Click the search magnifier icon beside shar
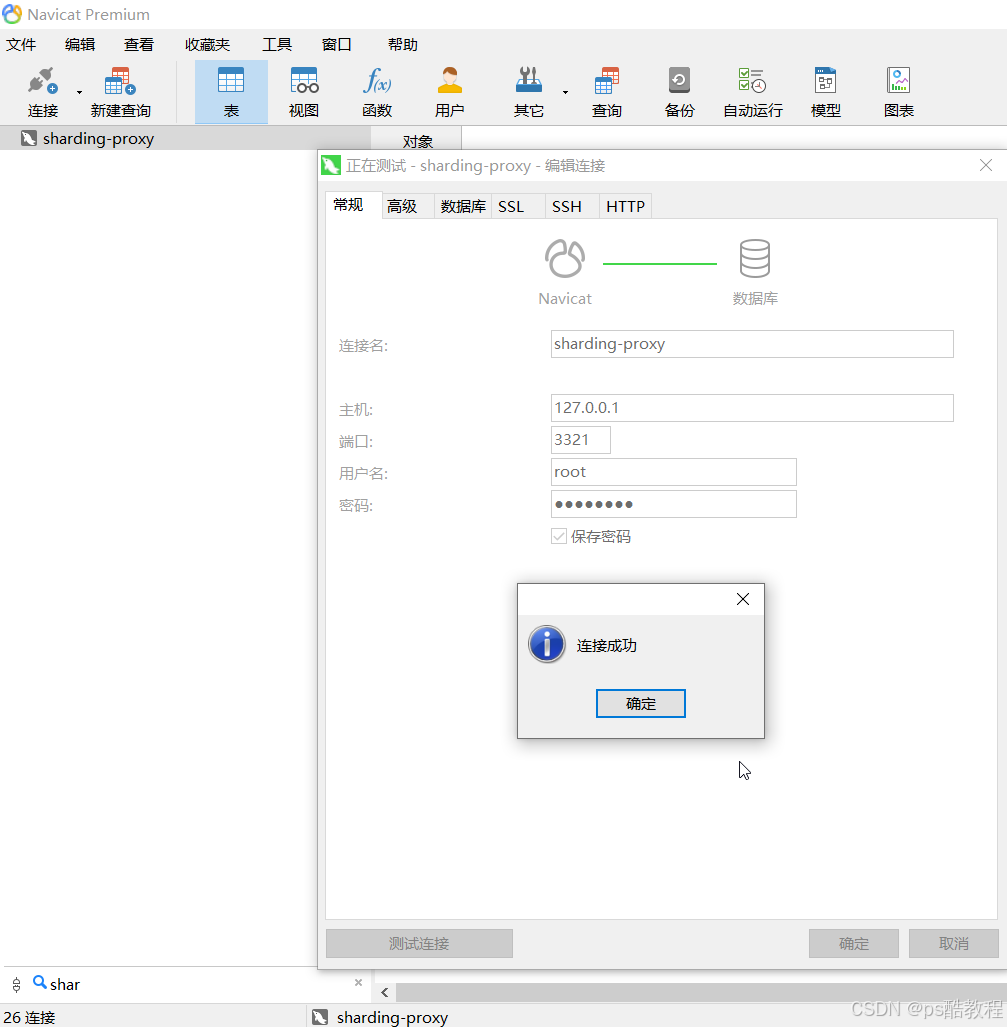1007x1027 pixels. pyautogui.click(x=39, y=982)
